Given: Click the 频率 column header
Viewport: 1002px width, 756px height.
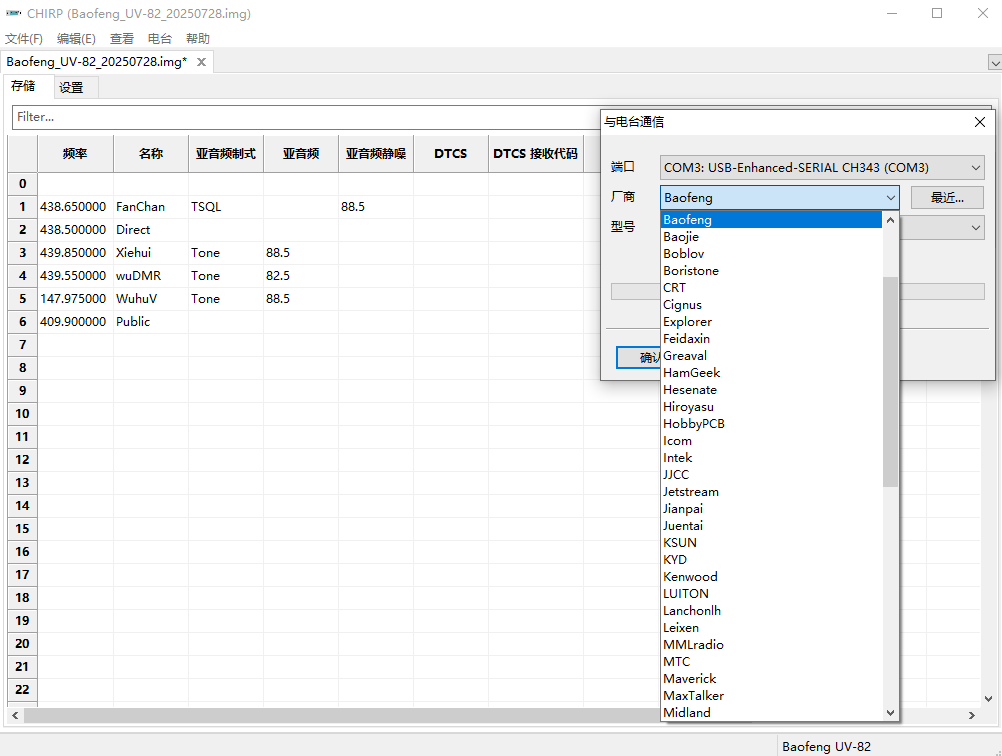Looking at the screenshot, I should pyautogui.click(x=75, y=153).
